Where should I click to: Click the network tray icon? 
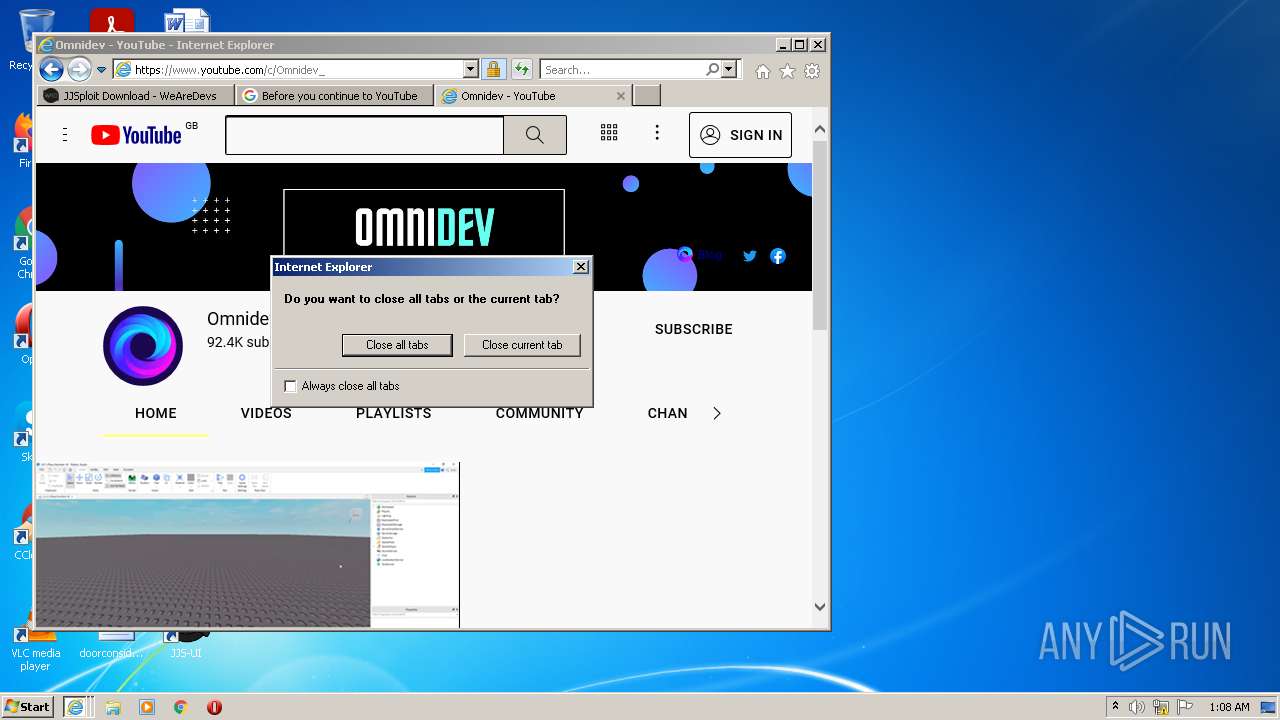tap(1161, 707)
